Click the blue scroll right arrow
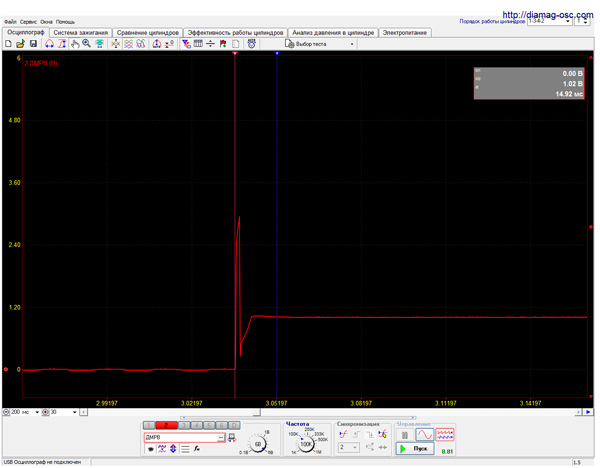The height and width of the screenshot is (468, 600). pyautogui.click(x=588, y=412)
